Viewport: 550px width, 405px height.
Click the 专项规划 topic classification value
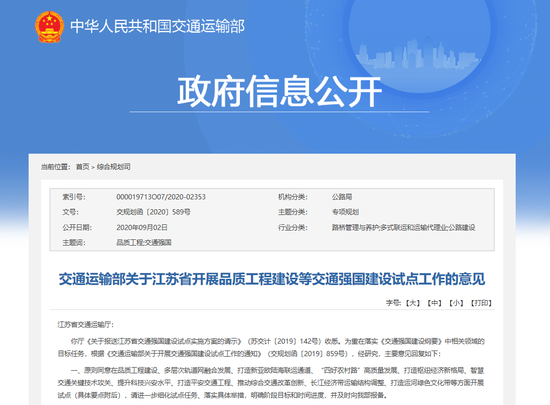pos(346,212)
